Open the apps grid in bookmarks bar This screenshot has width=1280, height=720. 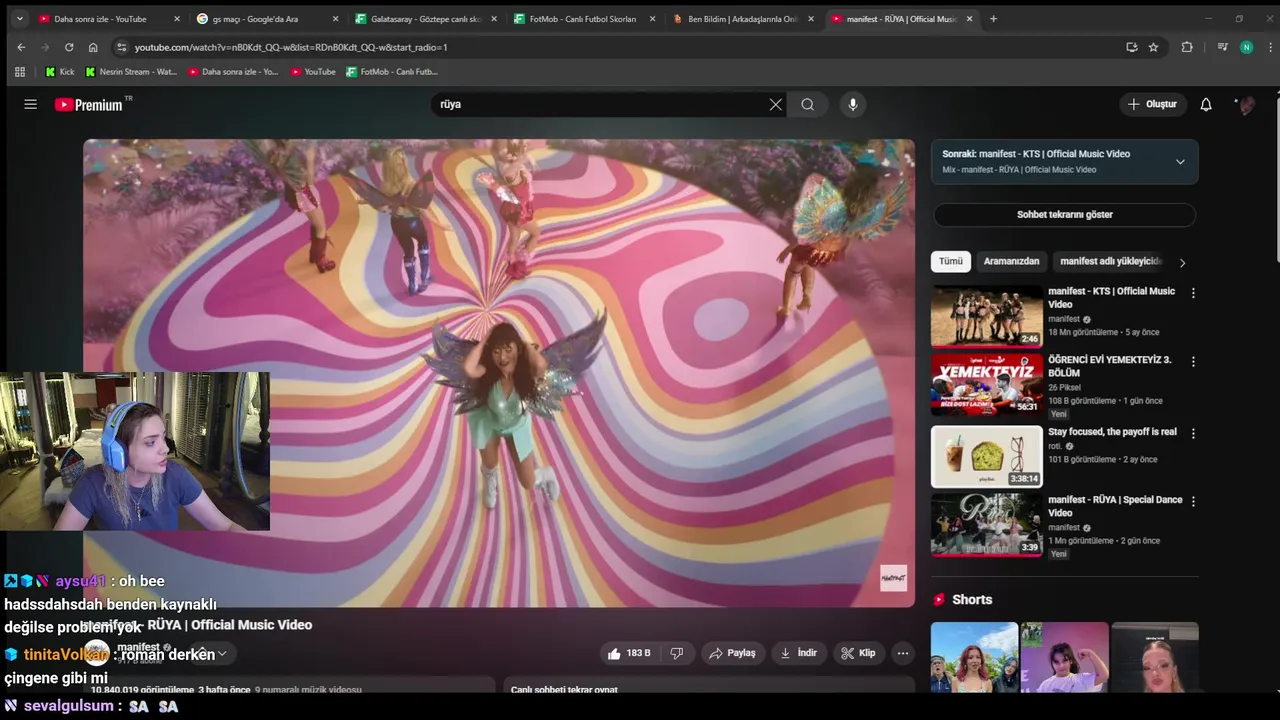20,72
